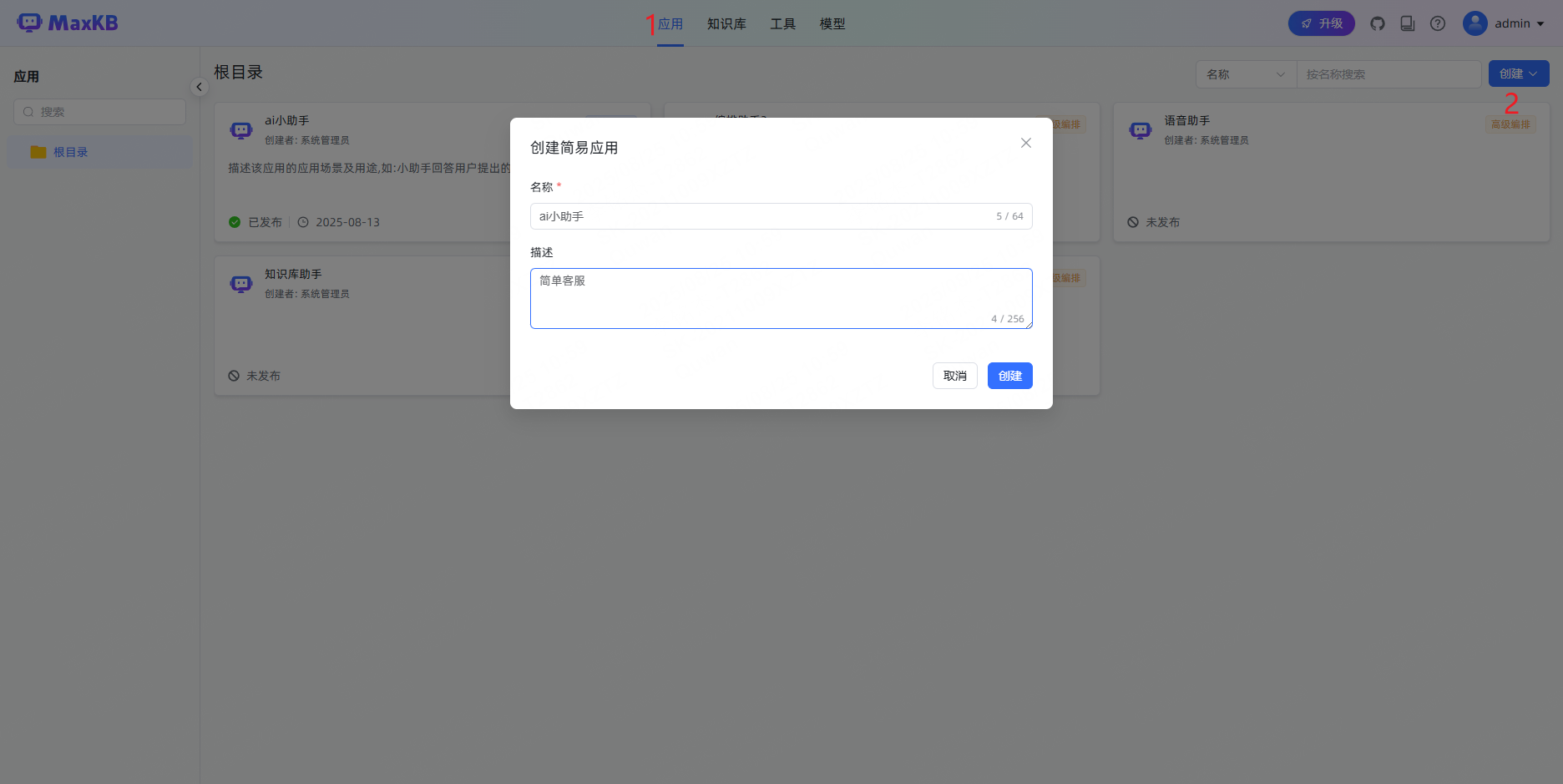Click the 知识库助手 app robot icon
Viewport: 1563px width, 784px height.
(241, 284)
